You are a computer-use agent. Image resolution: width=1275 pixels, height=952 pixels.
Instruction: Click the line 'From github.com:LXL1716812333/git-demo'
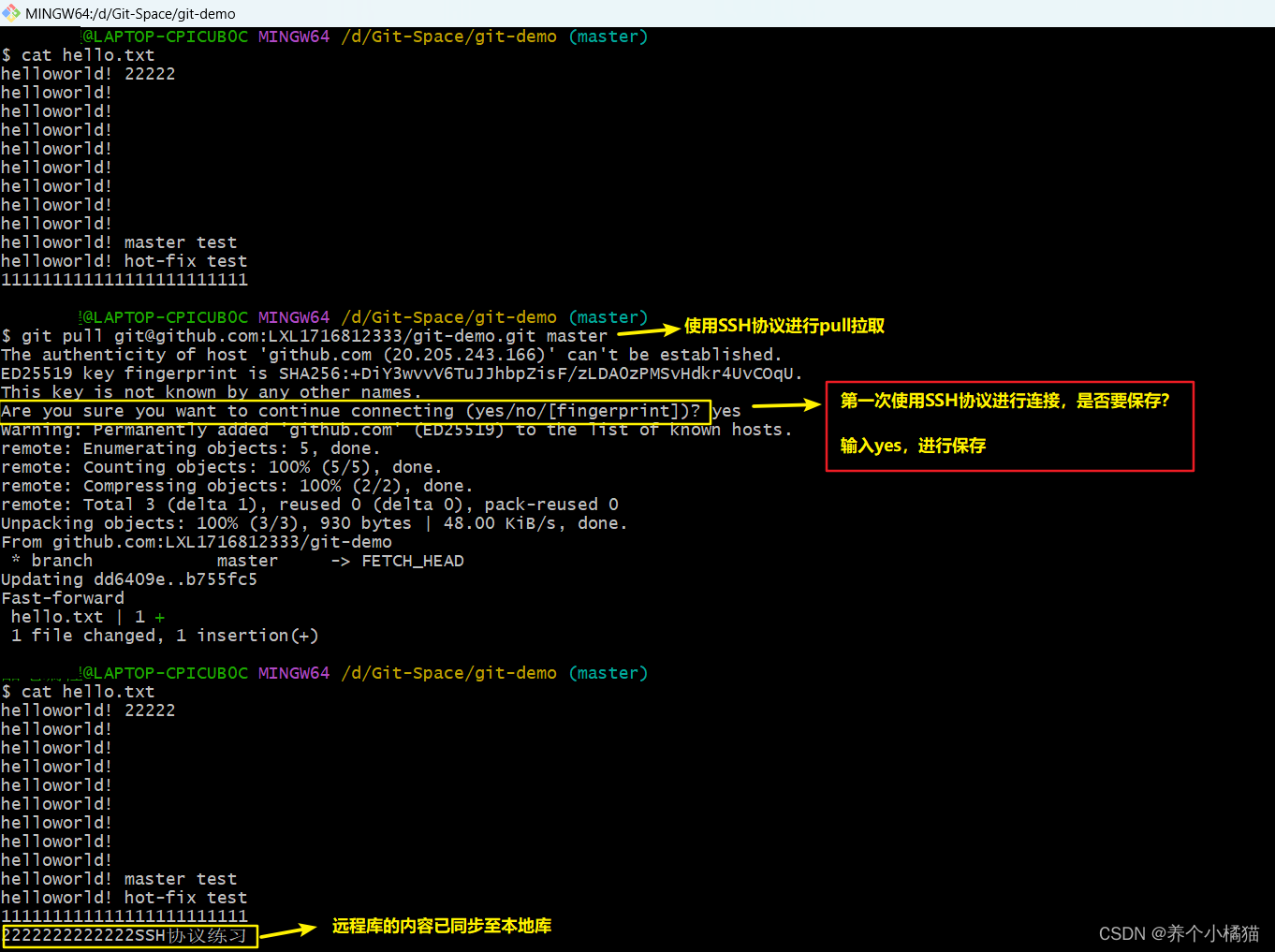[197, 542]
